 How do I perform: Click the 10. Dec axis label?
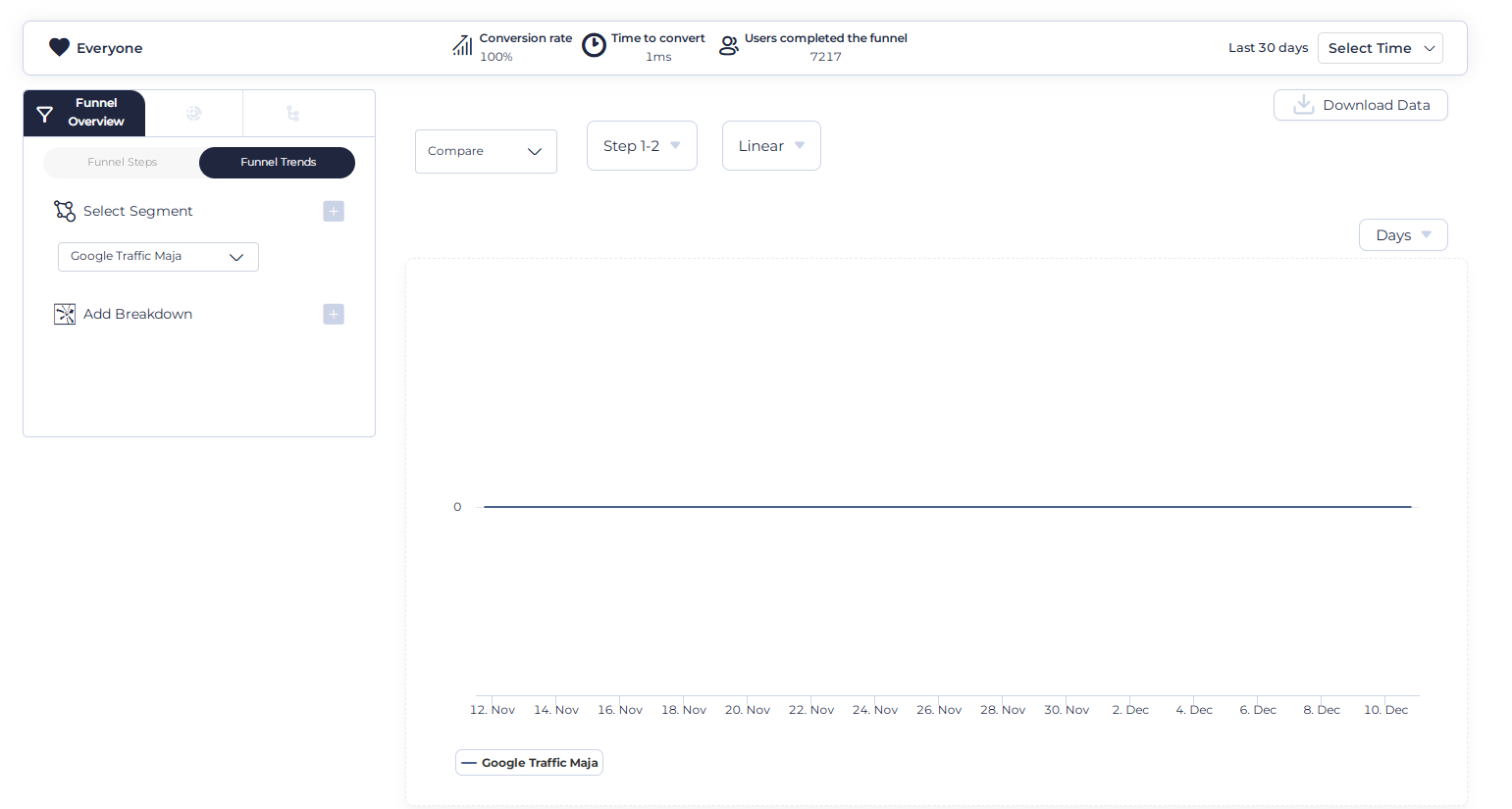pyautogui.click(x=1385, y=710)
